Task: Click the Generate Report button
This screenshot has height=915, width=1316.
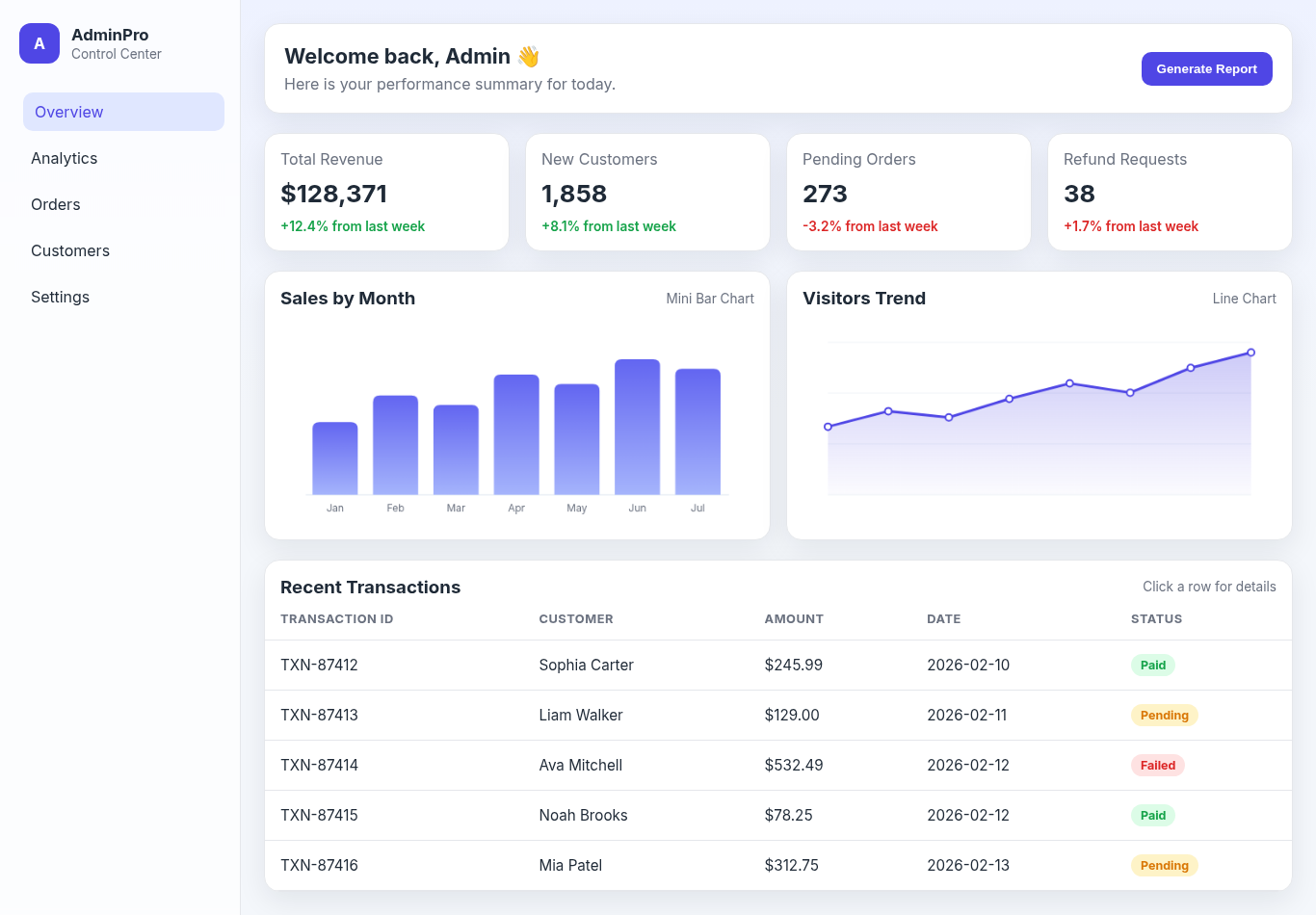Action: [1206, 68]
